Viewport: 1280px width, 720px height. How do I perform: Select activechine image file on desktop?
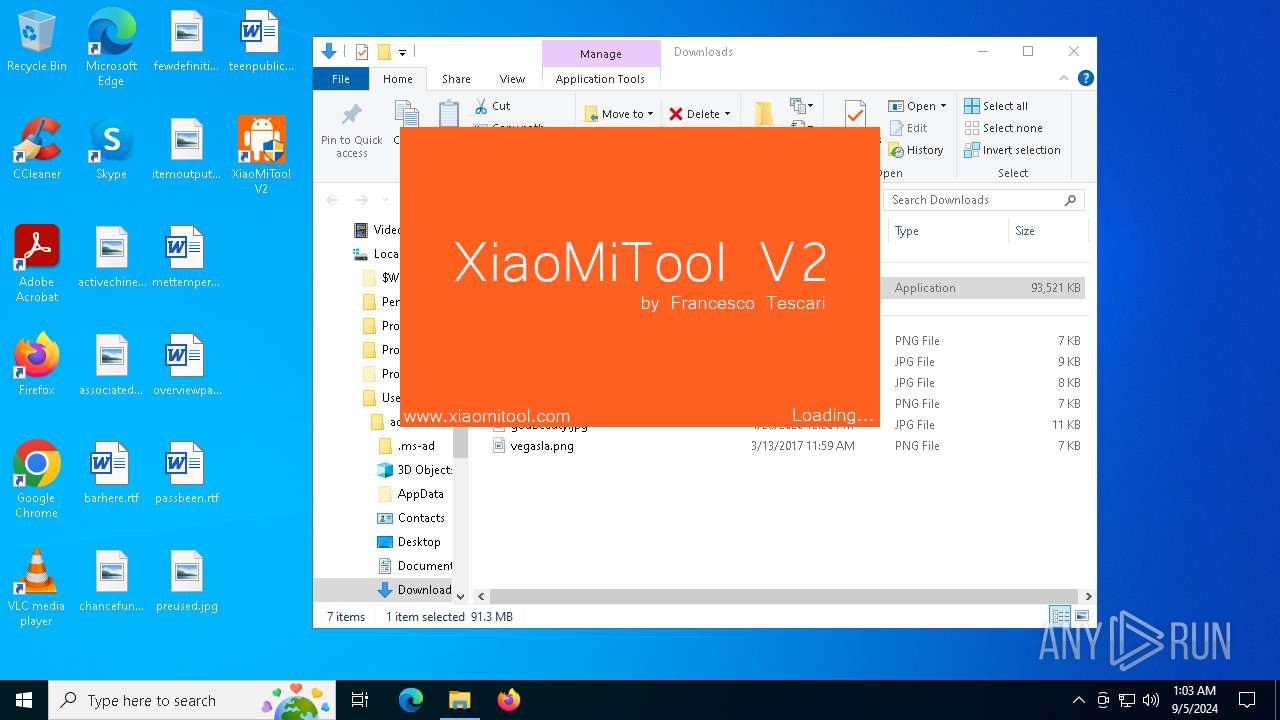tap(112, 257)
